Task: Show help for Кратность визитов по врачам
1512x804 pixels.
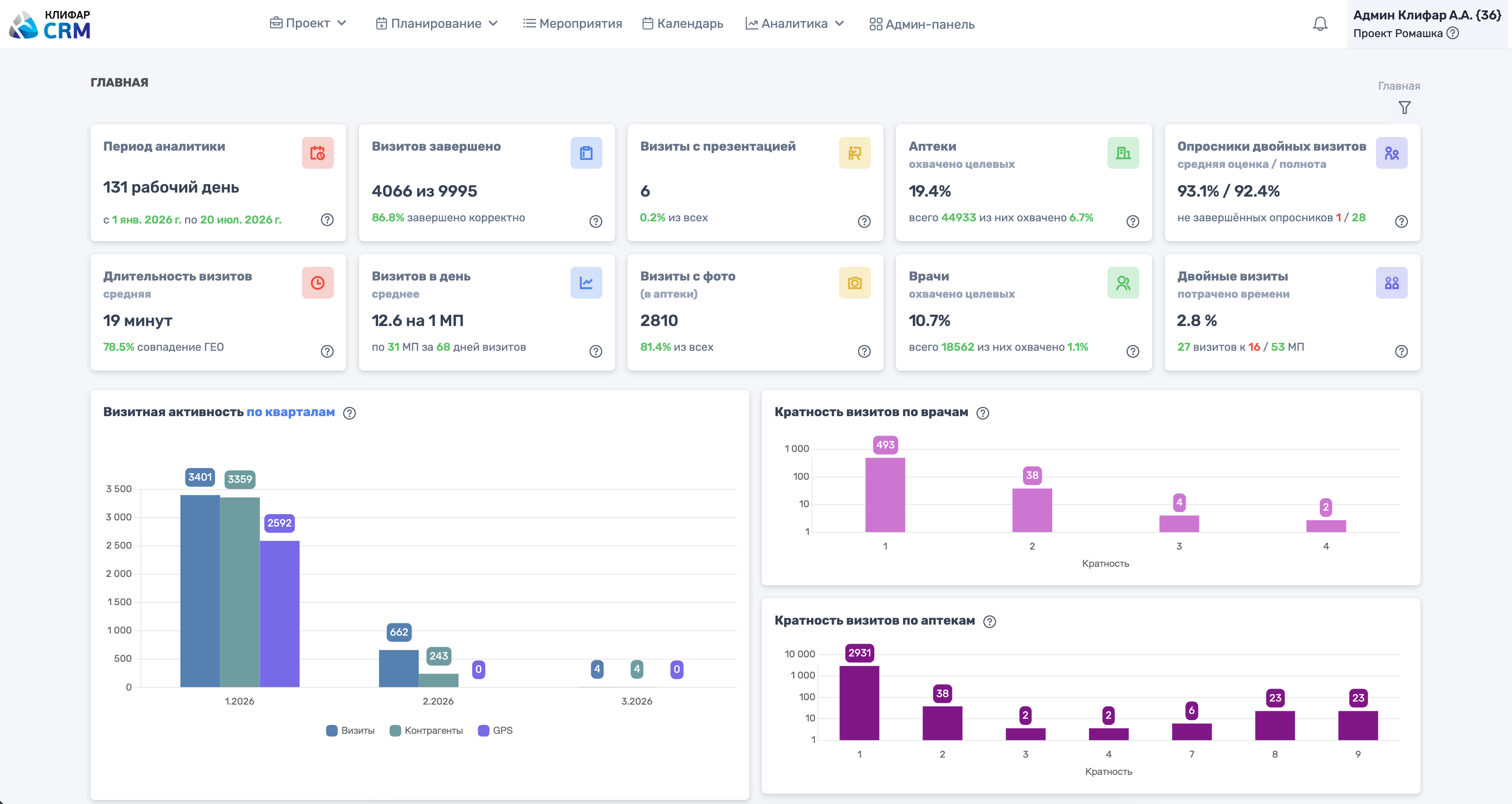Action: tap(983, 413)
